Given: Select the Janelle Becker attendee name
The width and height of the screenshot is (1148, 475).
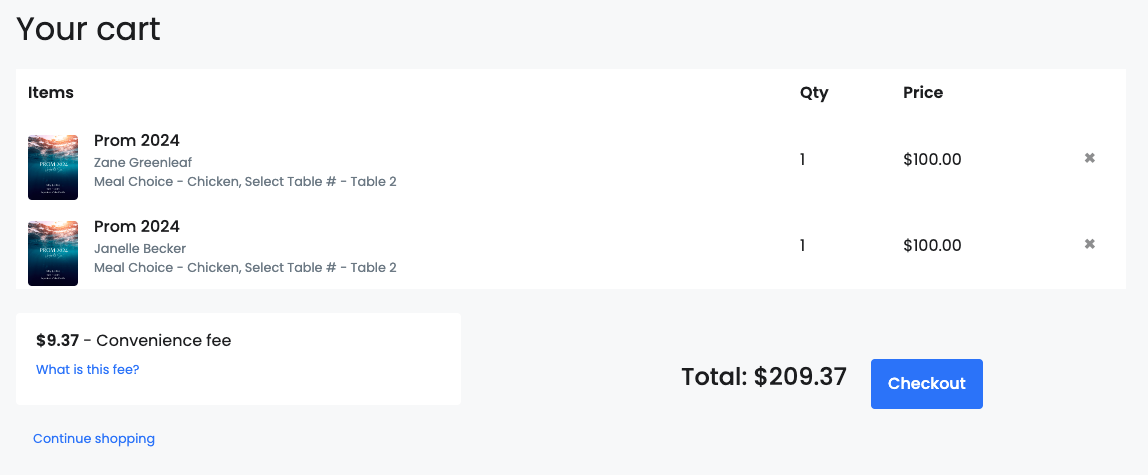Looking at the screenshot, I should coord(140,248).
